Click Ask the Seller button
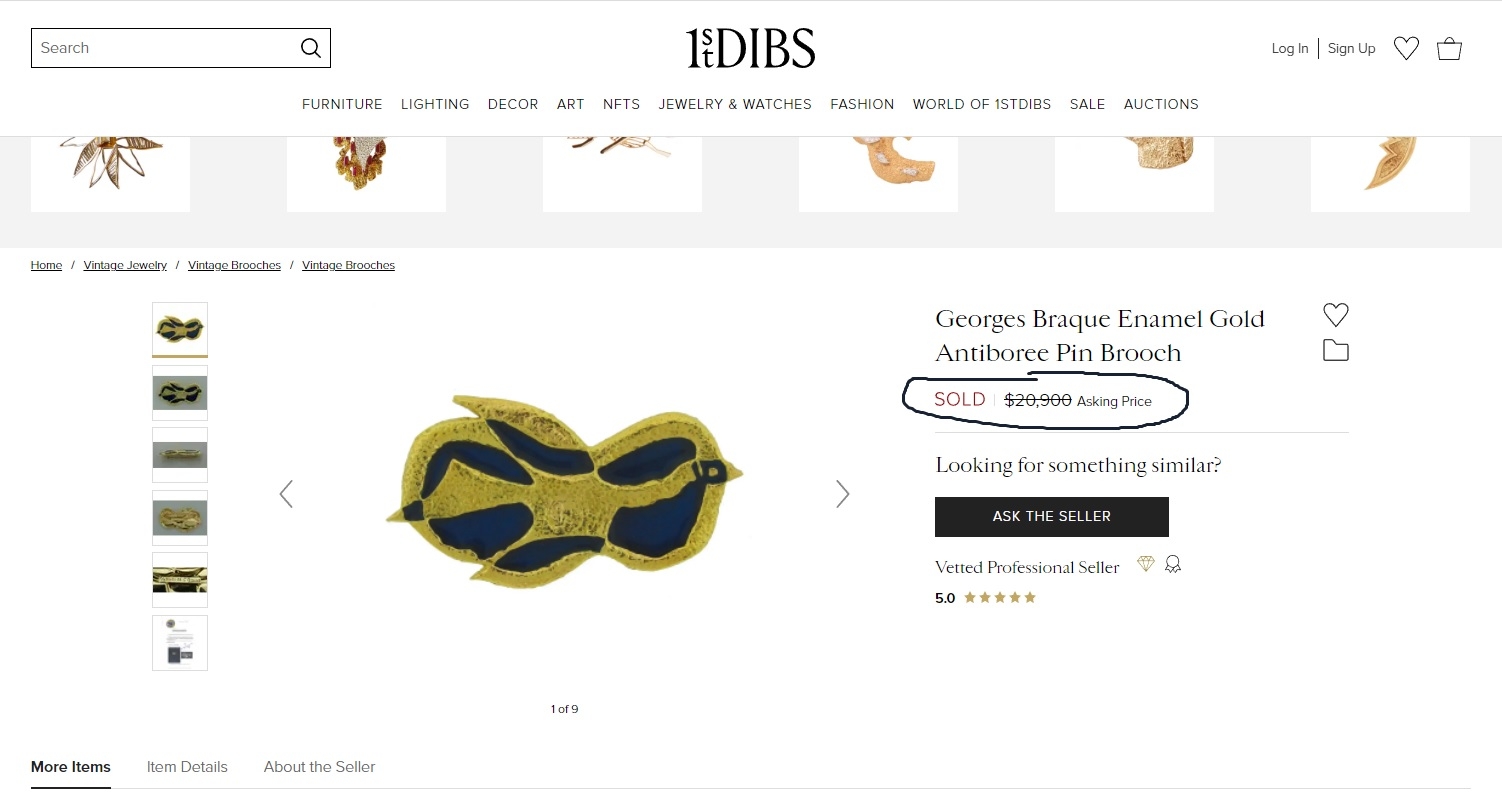The image size is (1502, 796). (x=1052, y=517)
